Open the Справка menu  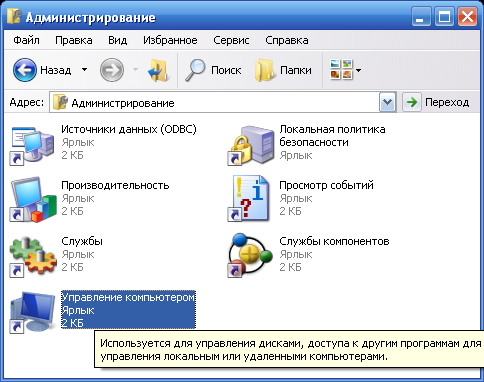click(x=287, y=40)
